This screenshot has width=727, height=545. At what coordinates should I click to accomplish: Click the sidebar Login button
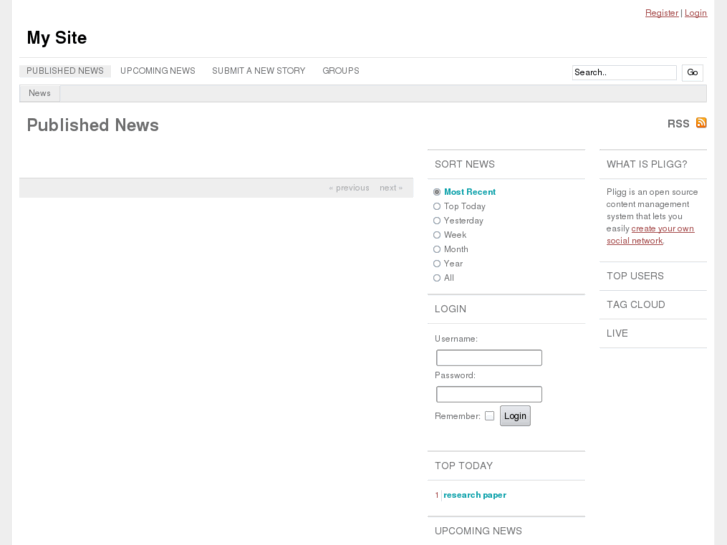point(515,416)
